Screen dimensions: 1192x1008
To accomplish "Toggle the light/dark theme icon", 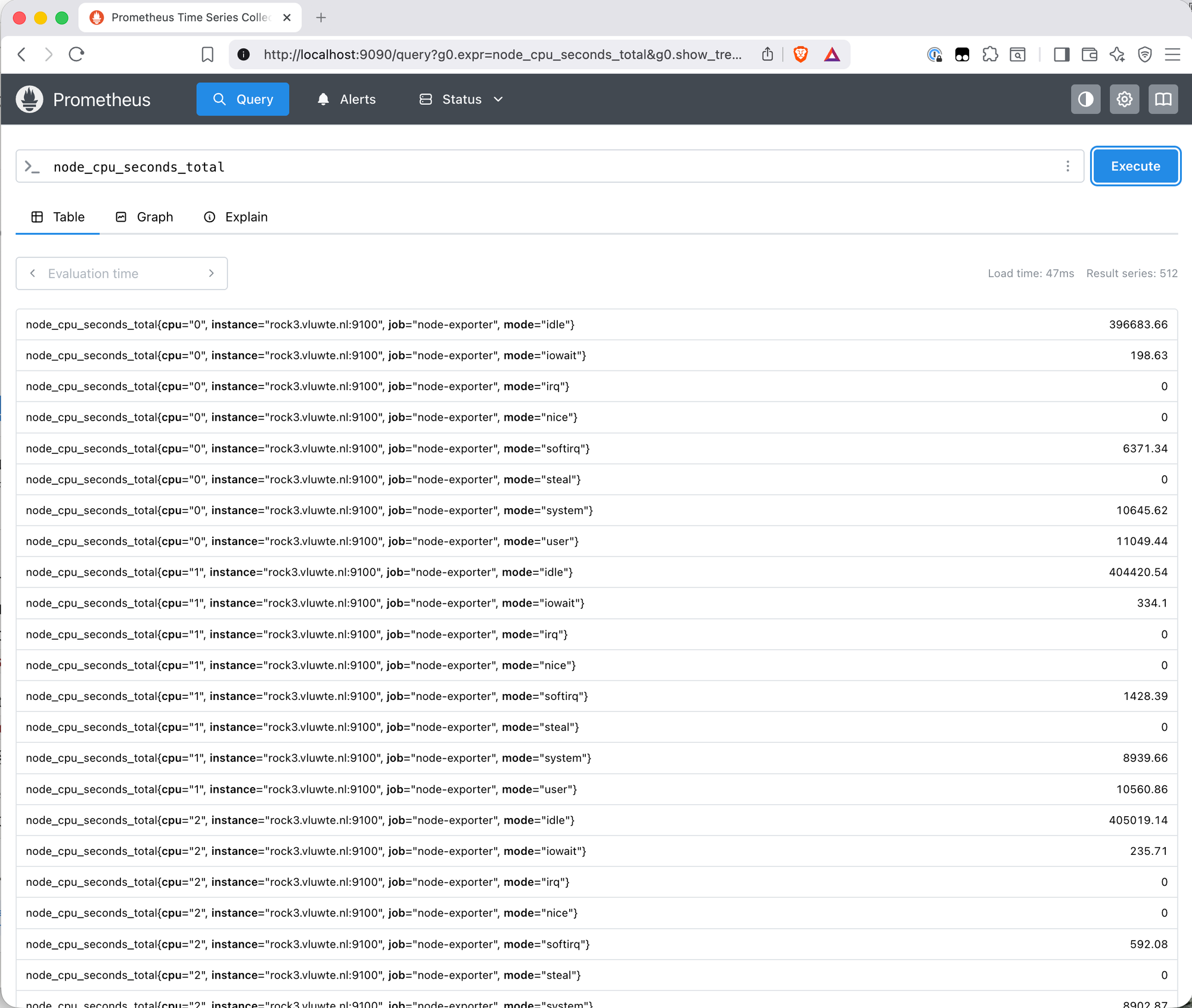I will (1085, 99).
